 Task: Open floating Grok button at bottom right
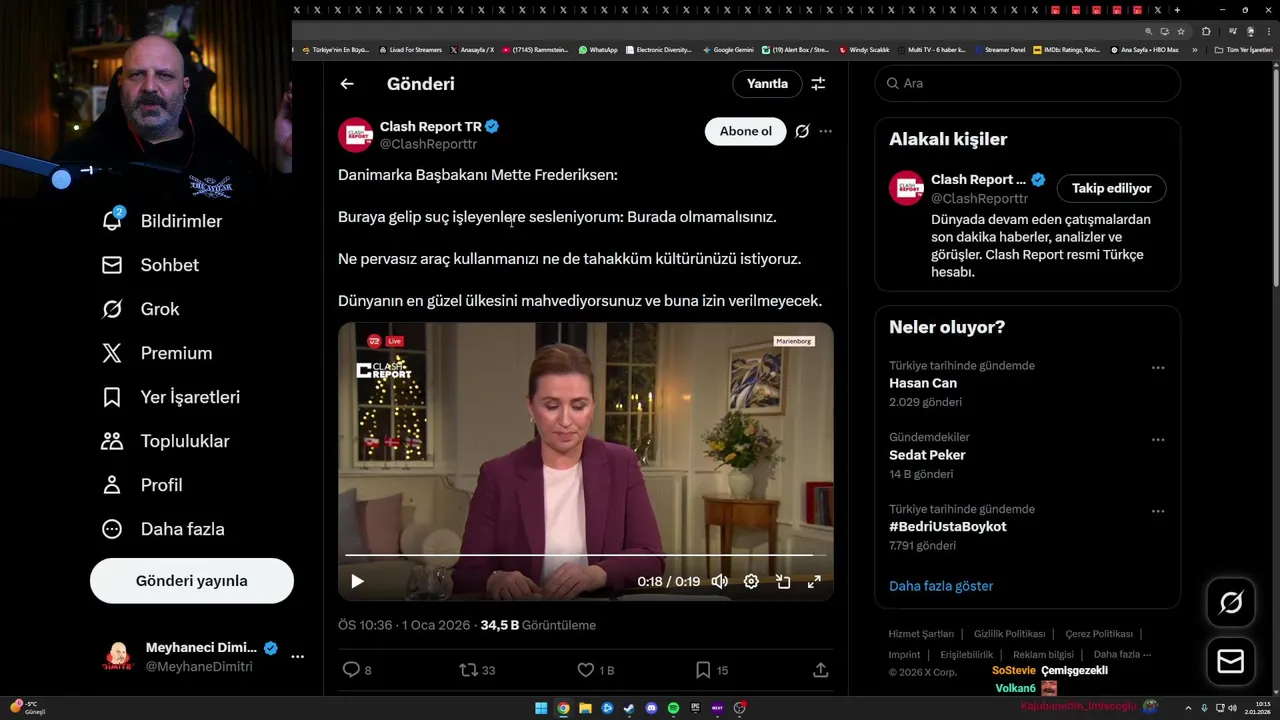tap(1231, 602)
